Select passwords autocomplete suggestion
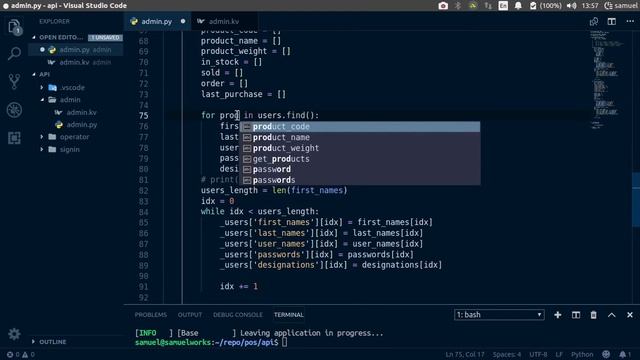640x360 pixels. [360, 180]
